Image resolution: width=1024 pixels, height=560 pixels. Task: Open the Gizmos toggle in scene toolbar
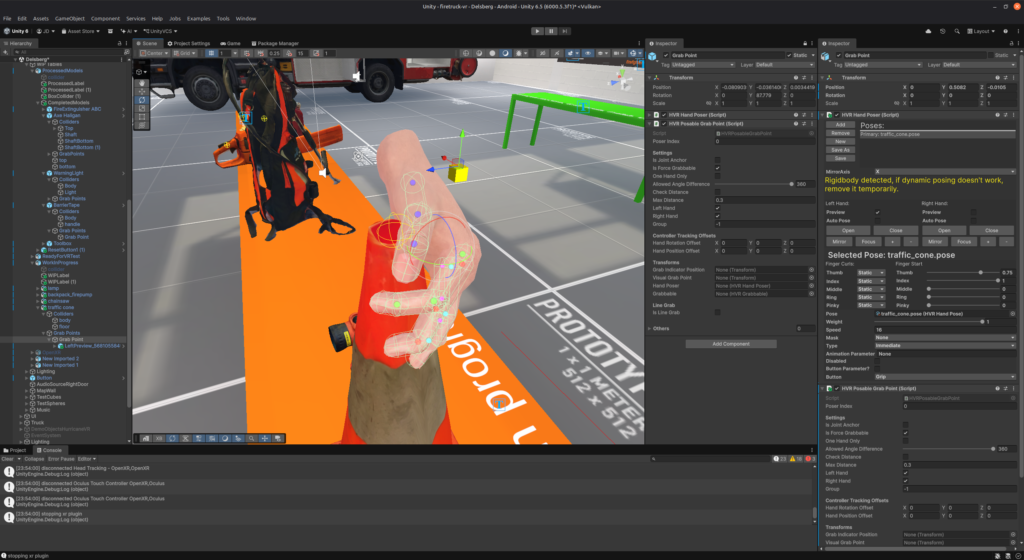click(632, 53)
